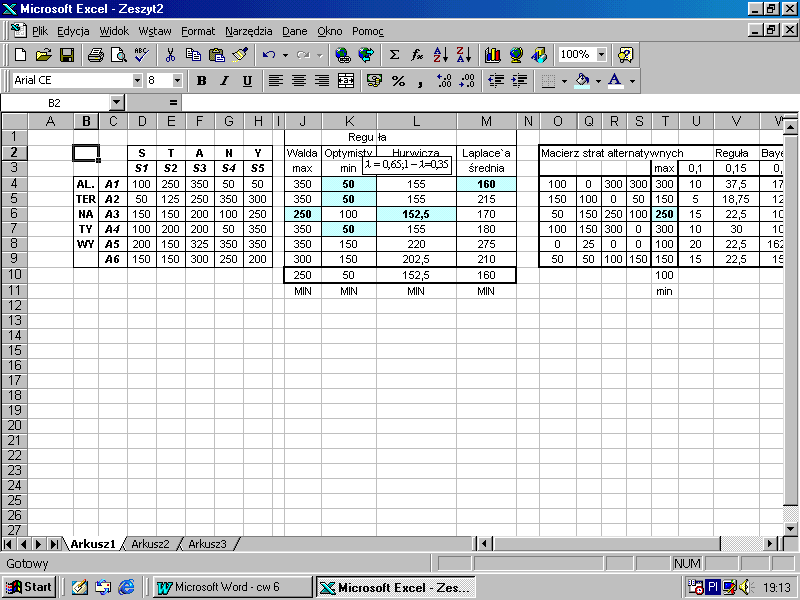
Task: Click the AutoSum sigma icon
Action: click(x=394, y=55)
